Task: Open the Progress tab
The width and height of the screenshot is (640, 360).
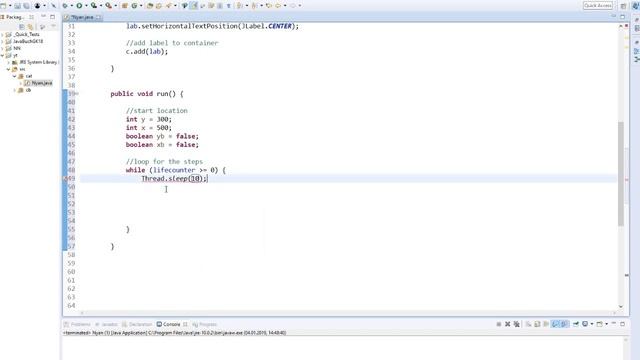Action: point(205,324)
